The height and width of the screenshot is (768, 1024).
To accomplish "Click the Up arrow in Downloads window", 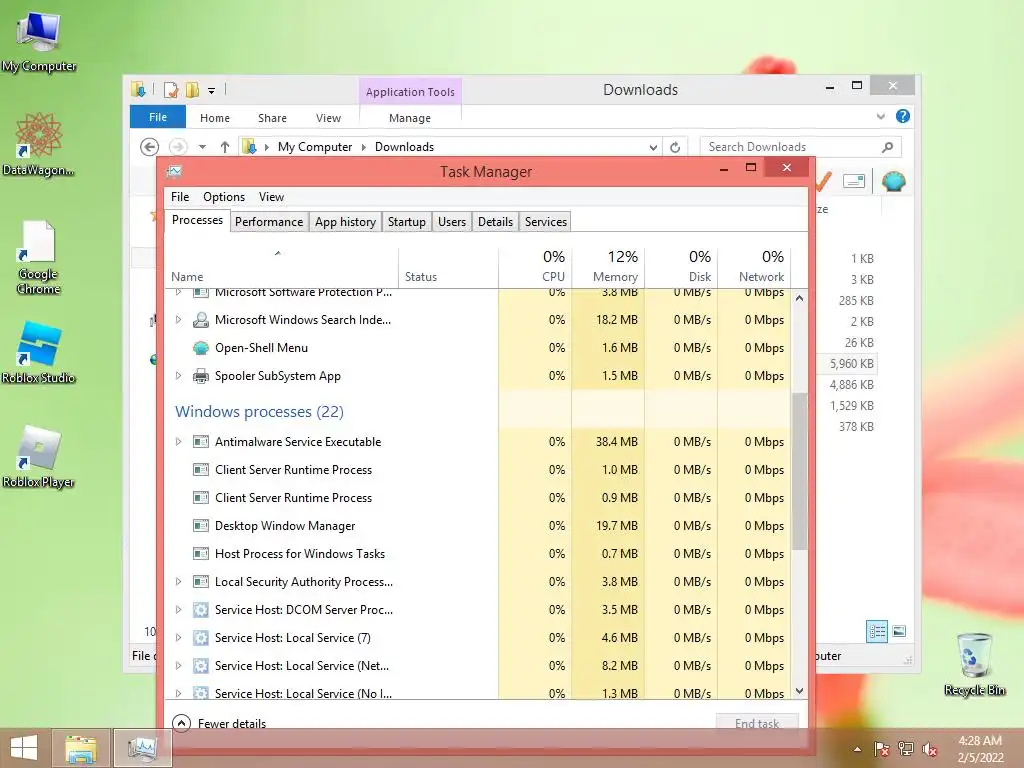I will 225,147.
